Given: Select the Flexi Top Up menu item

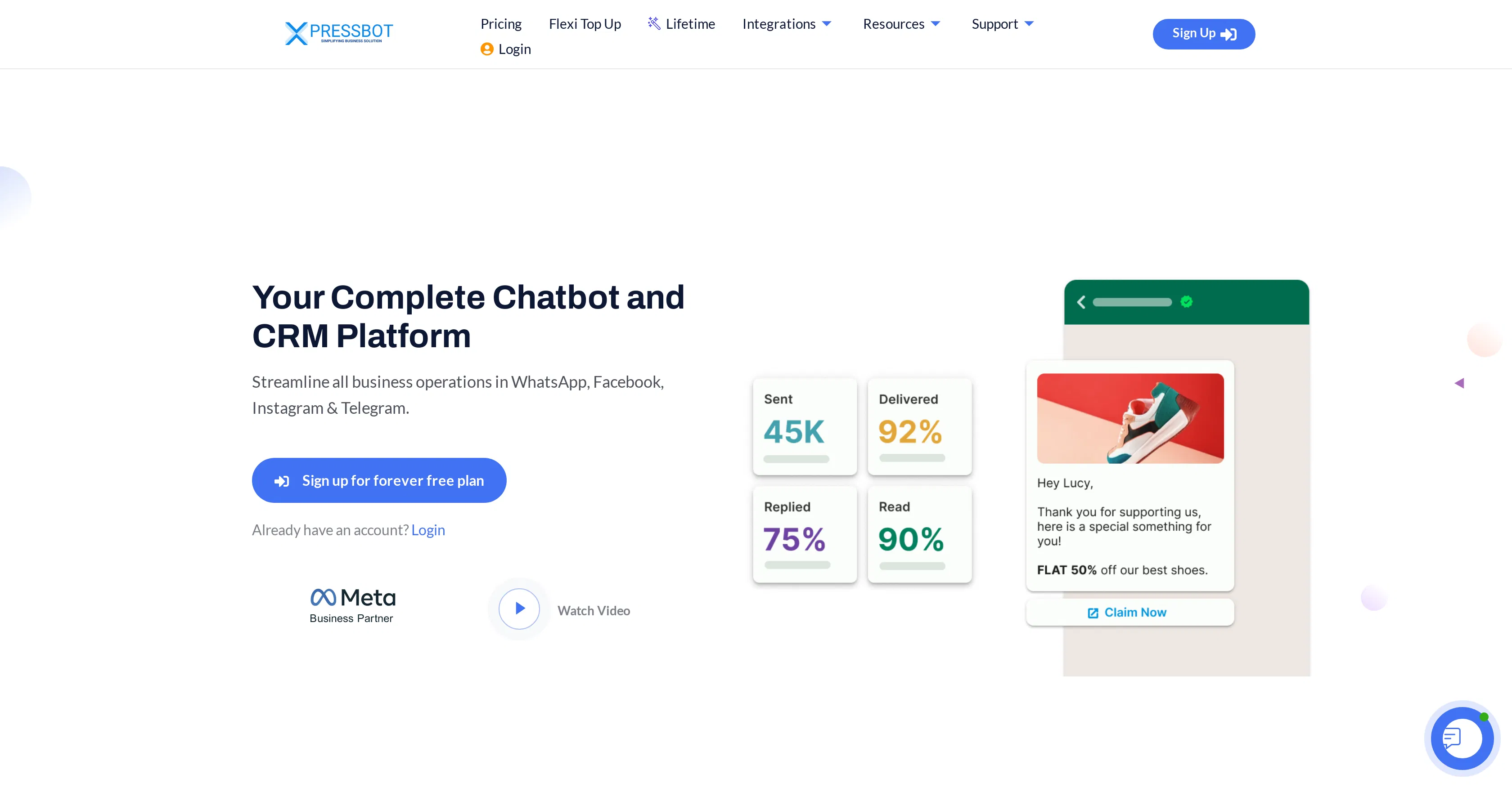Looking at the screenshot, I should click(585, 23).
